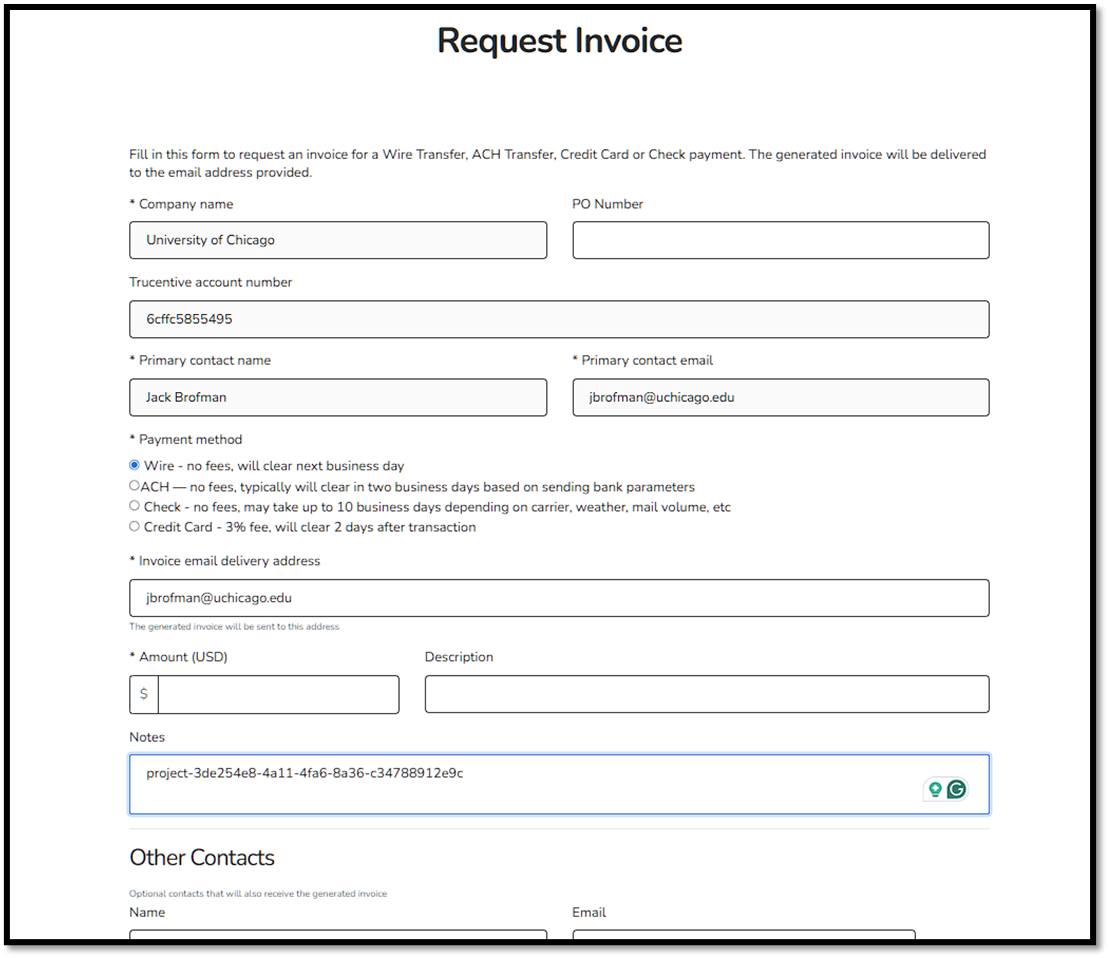Select the Wire payment method
Viewport: 1109px width, 958px height.
coord(134,465)
